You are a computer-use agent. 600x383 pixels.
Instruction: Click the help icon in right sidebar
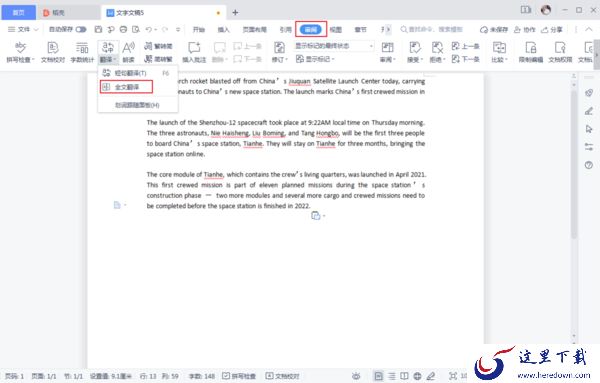pyautogui.click(x=589, y=165)
